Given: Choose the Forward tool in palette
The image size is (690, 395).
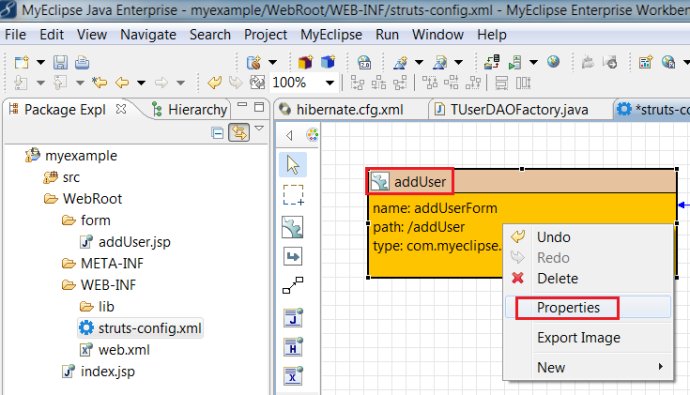Looking at the screenshot, I should tap(293, 256).
